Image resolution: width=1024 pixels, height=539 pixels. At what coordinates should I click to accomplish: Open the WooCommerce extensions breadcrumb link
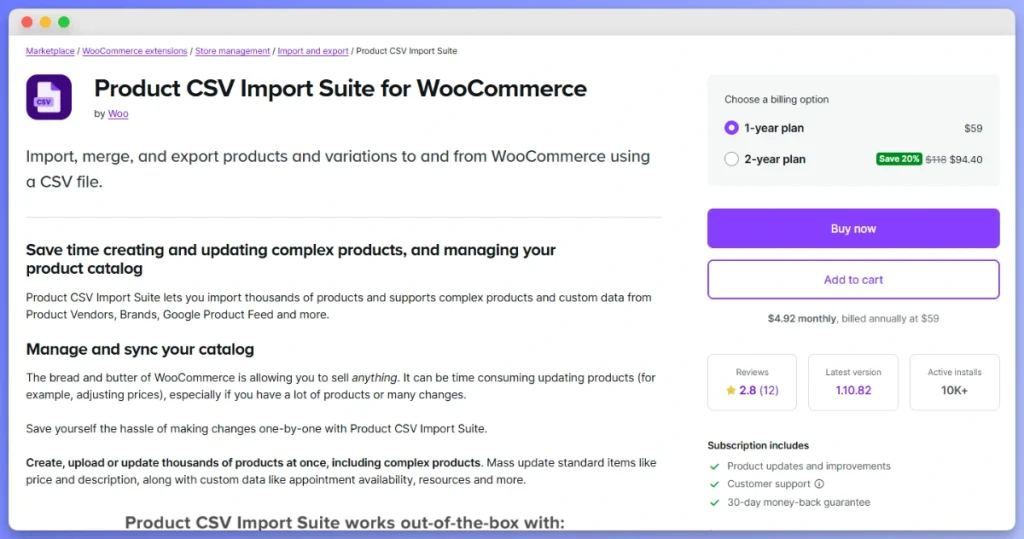[x=135, y=51]
